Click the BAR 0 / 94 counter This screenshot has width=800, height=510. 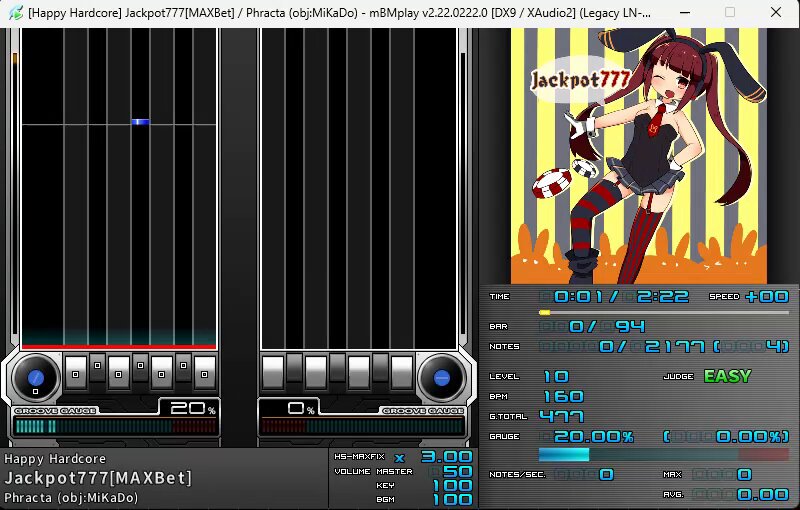593,326
